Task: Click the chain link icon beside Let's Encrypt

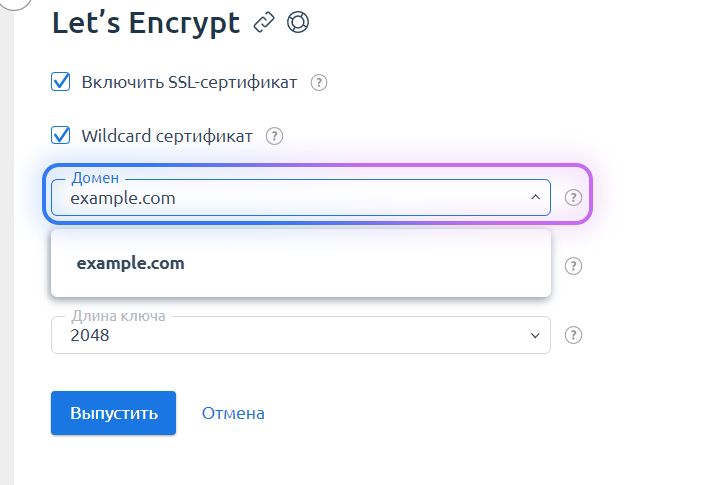Action: coord(264,22)
